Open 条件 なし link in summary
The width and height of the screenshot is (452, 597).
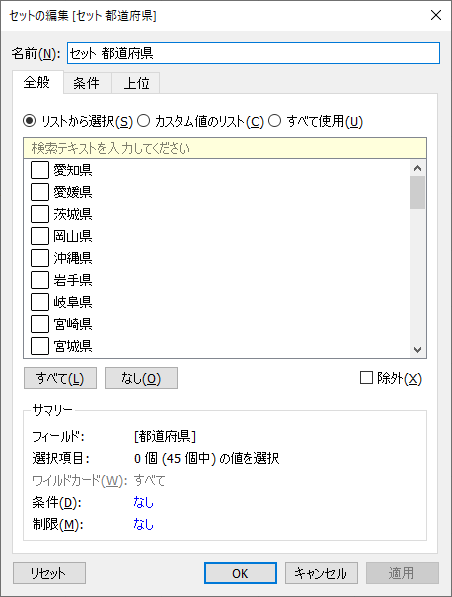click(x=144, y=503)
